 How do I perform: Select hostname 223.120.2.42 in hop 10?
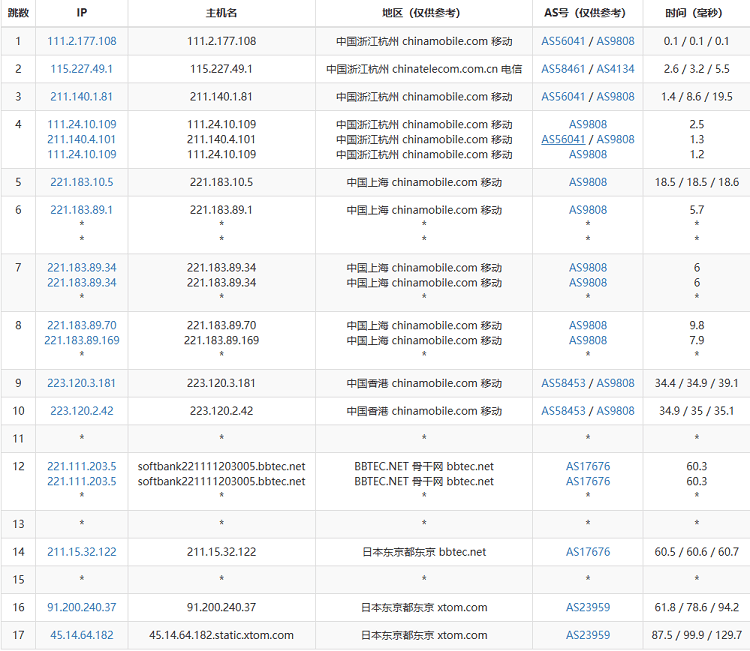(221, 411)
